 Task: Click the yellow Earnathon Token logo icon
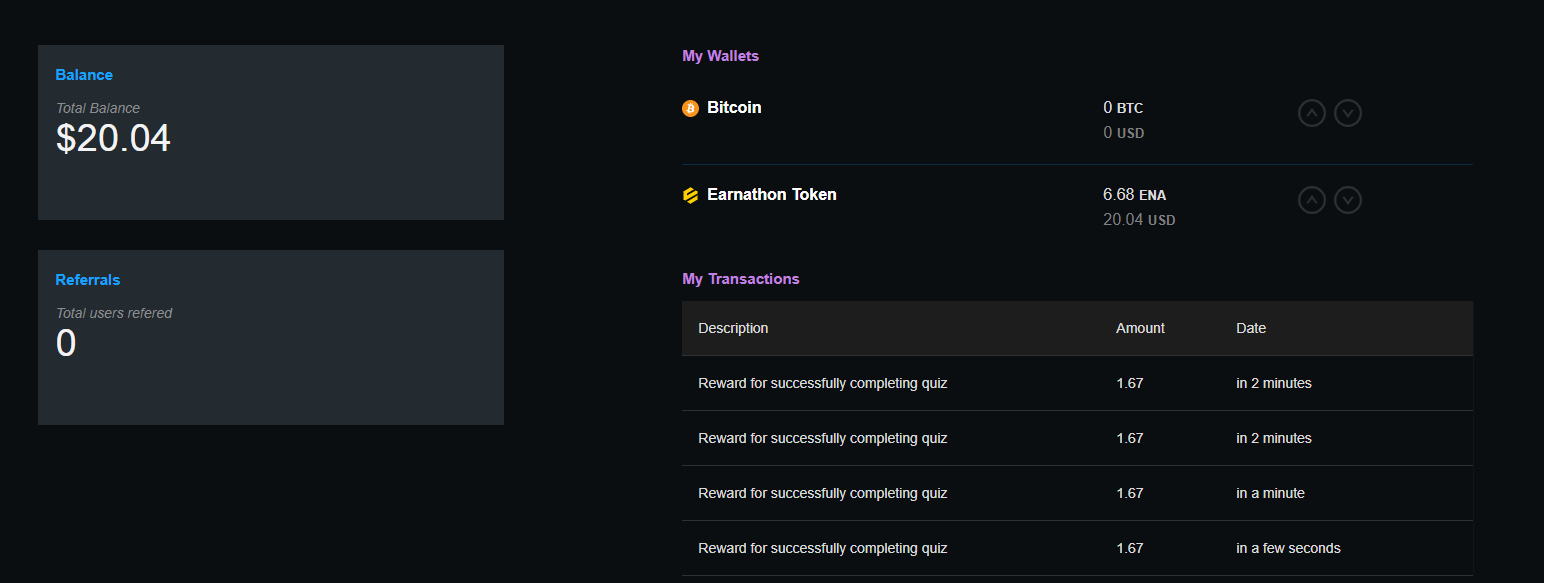690,195
